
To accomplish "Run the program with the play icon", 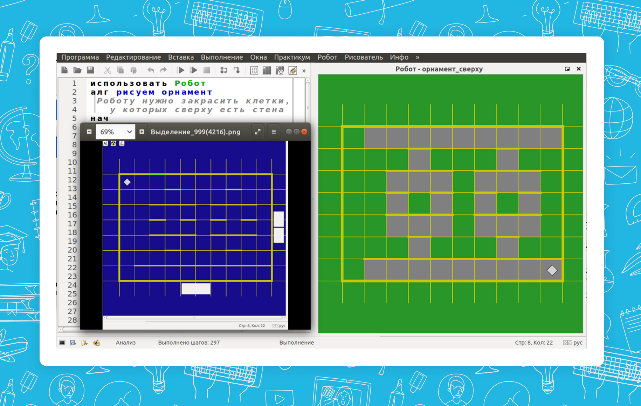I will pyautogui.click(x=181, y=71).
